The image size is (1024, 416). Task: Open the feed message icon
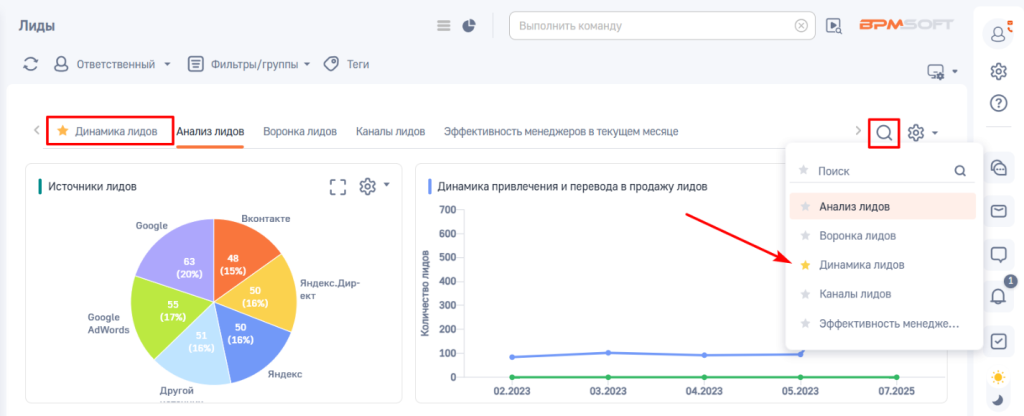[999, 254]
